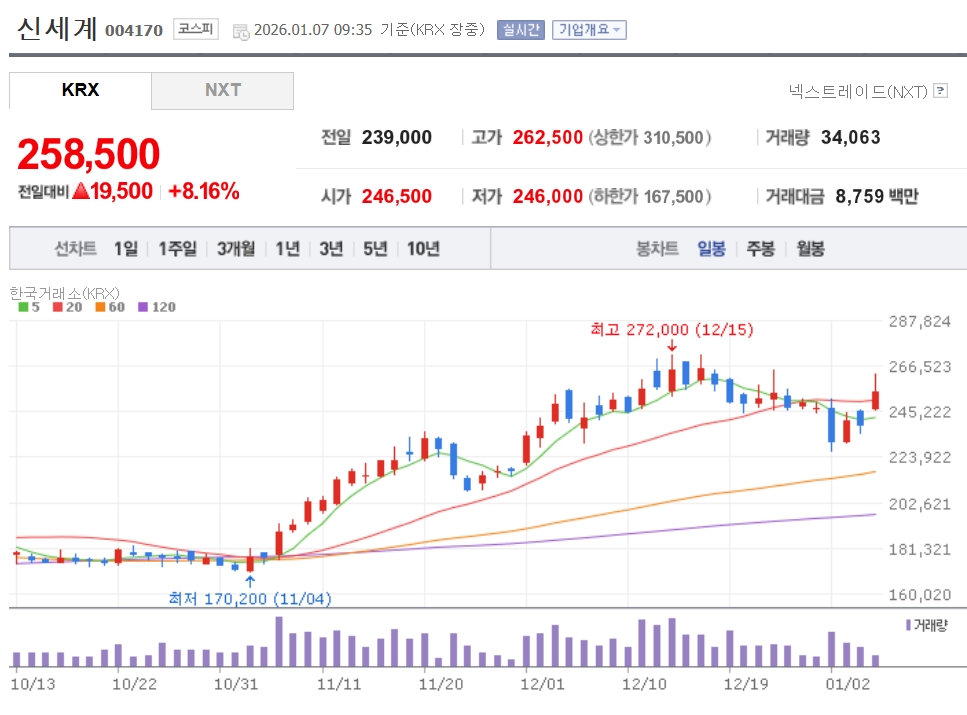Click the lower limit 하한가 167,500 text
Viewport: 967px width, 715px height.
[x=650, y=196]
